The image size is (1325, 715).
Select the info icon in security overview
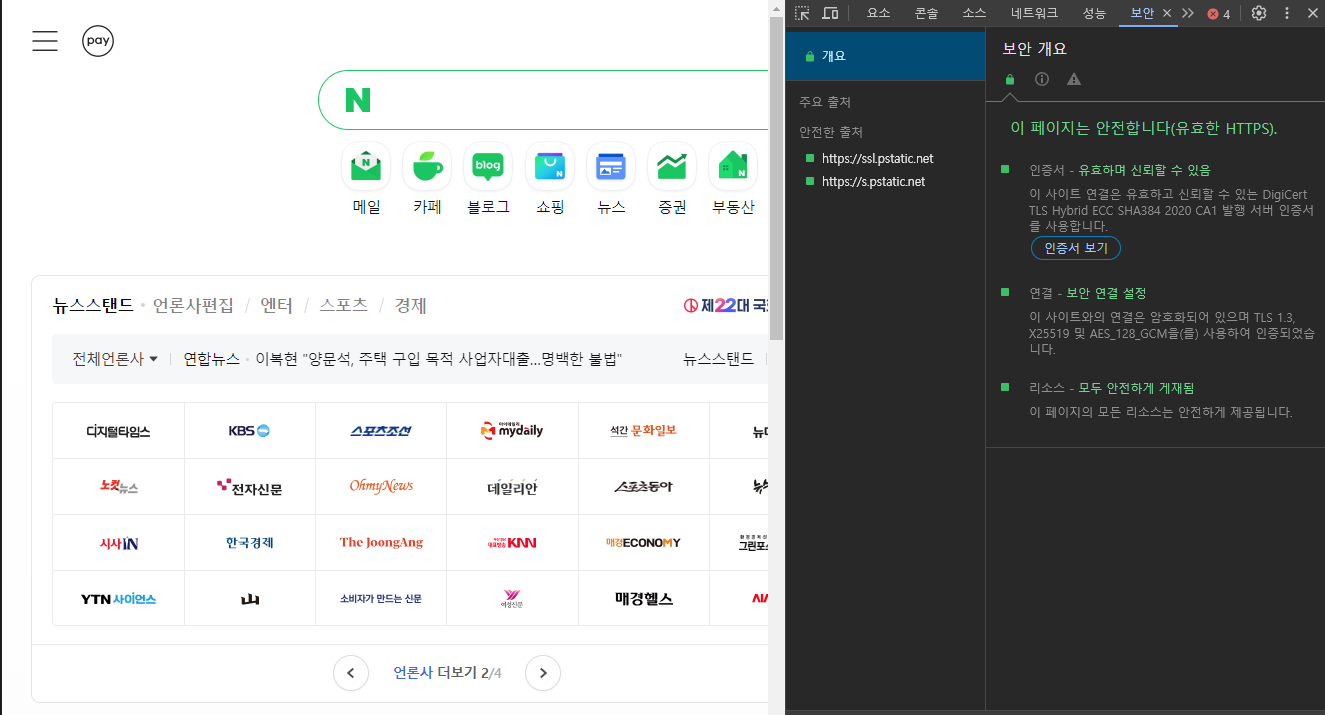coord(1042,79)
